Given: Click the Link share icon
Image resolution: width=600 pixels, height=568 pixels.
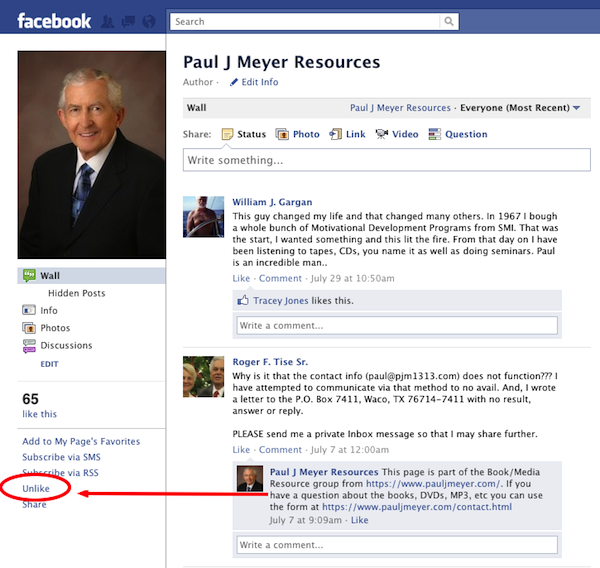Looking at the screenshot, I should coord(336,134).
